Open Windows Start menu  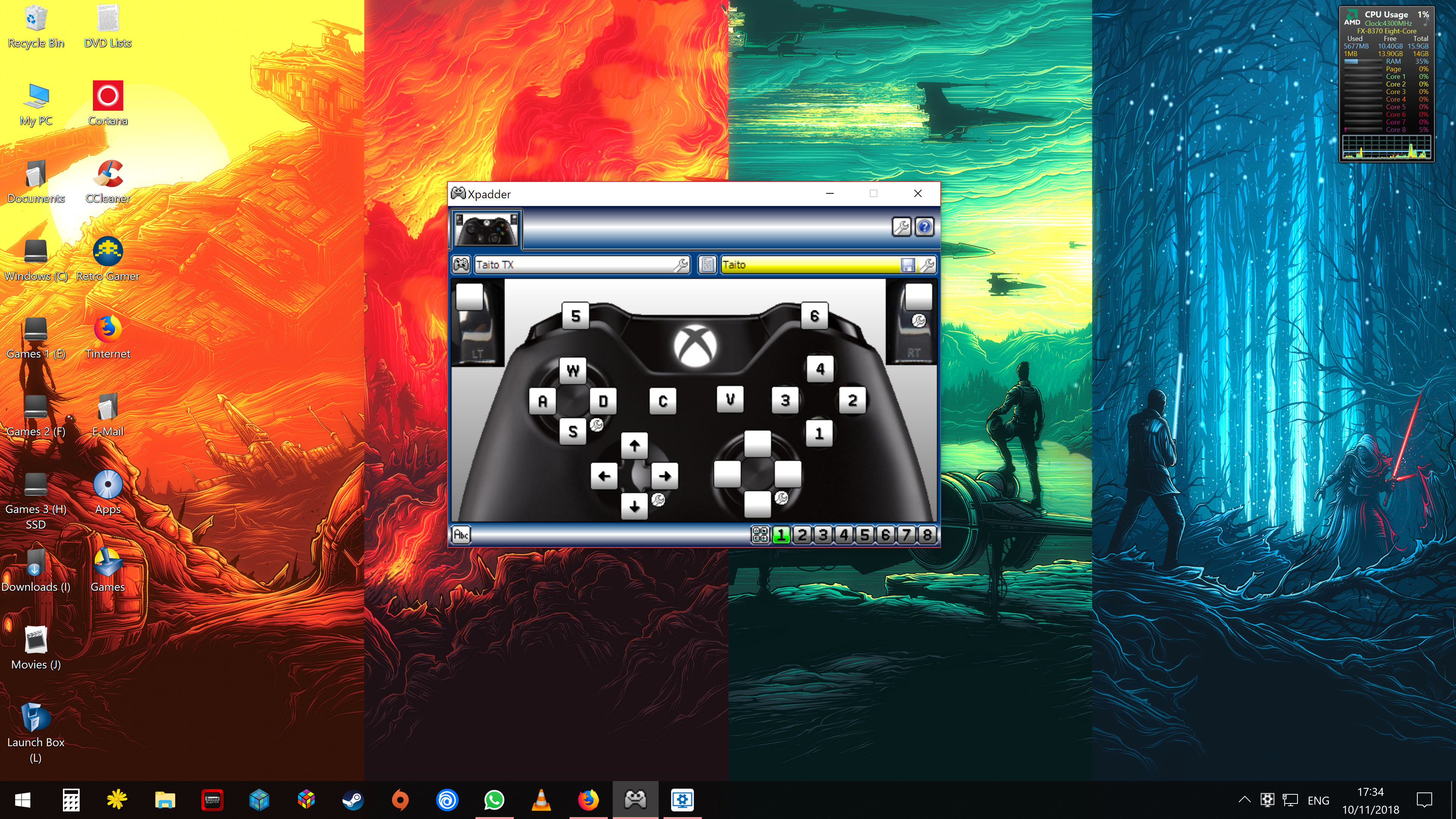pos(23,800)
